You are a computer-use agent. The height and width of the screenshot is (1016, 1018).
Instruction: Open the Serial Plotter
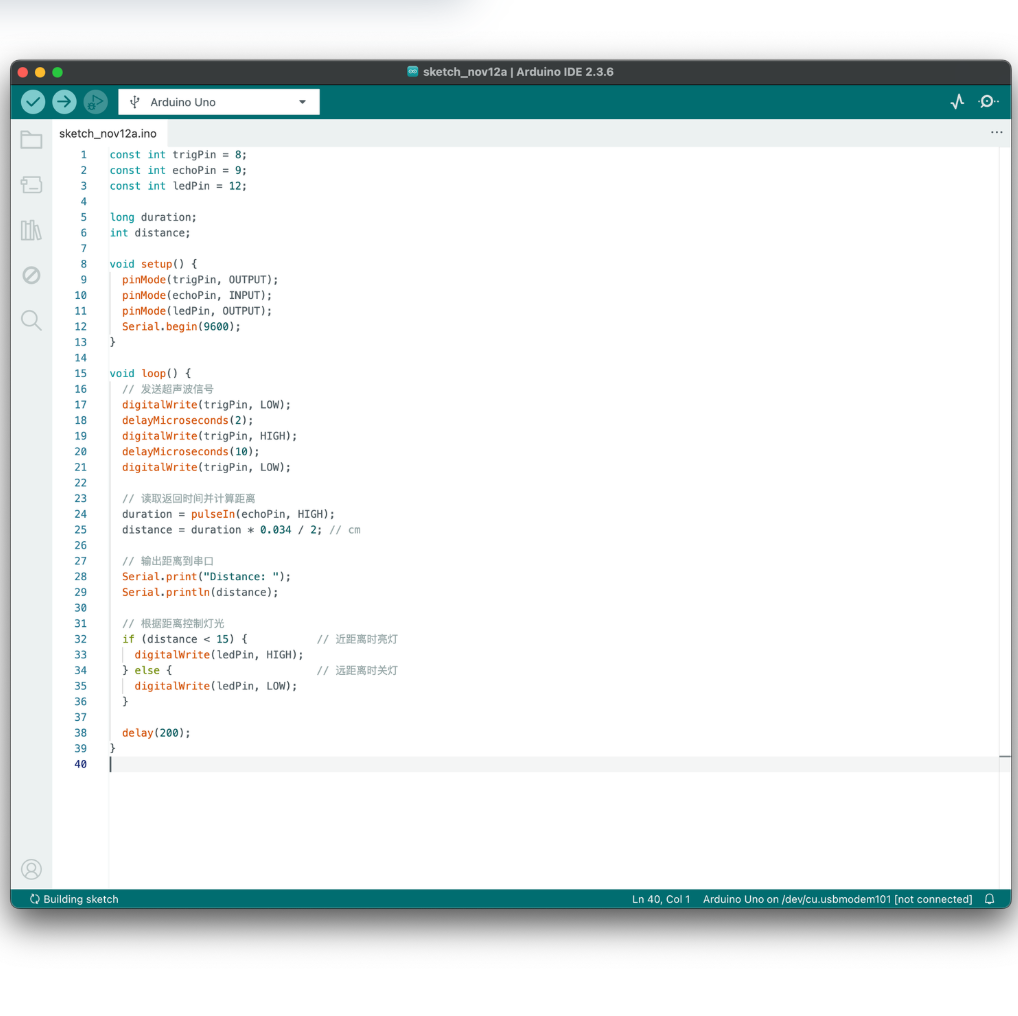pyautogui.click(x=956, y=101)
